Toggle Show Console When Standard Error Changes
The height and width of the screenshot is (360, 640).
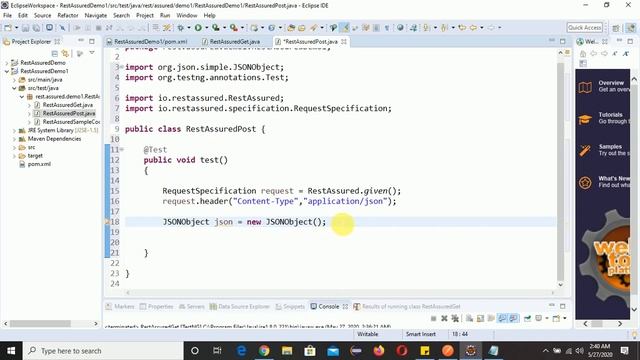(513, 318)
